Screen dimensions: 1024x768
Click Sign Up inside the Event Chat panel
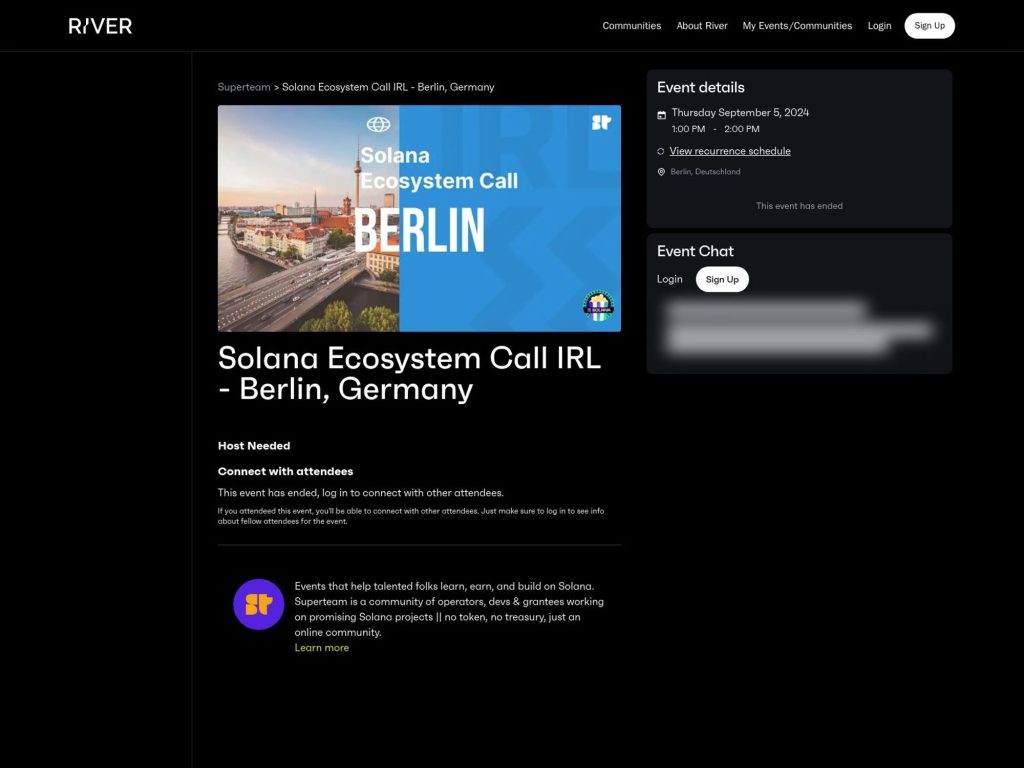(x=722, y=279)
